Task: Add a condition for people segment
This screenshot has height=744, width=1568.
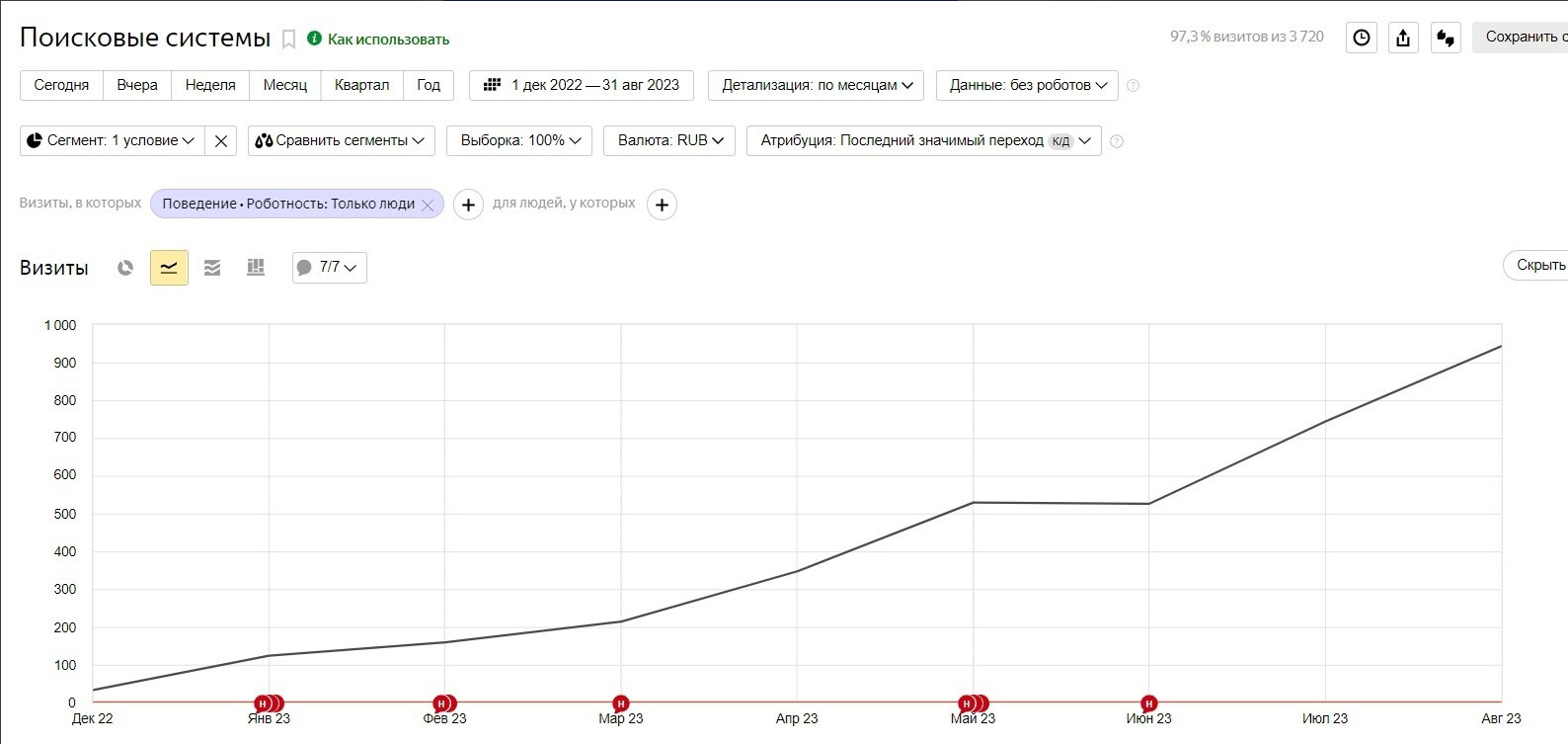Action: pyautogui.click(x=662, y=205)
